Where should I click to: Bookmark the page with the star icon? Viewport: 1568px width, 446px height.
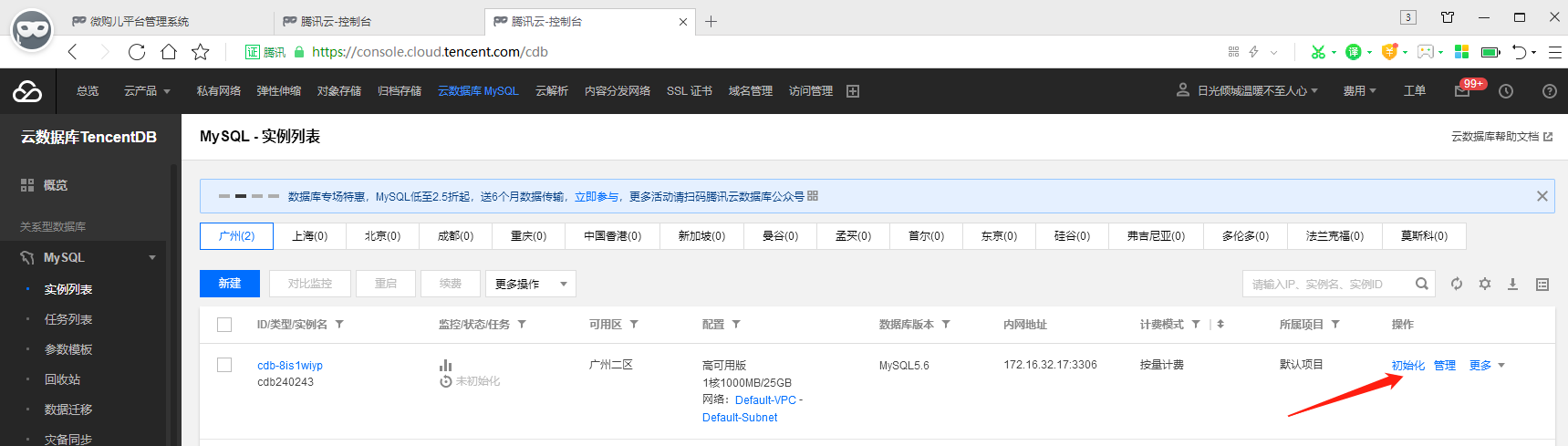[x=201, y=52]
